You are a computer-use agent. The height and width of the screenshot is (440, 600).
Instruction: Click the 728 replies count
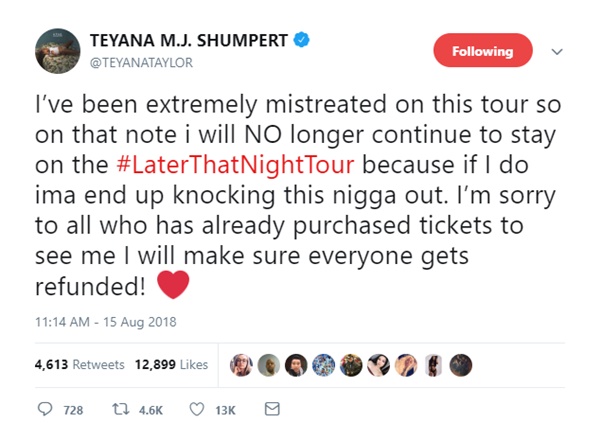point(73,411)
